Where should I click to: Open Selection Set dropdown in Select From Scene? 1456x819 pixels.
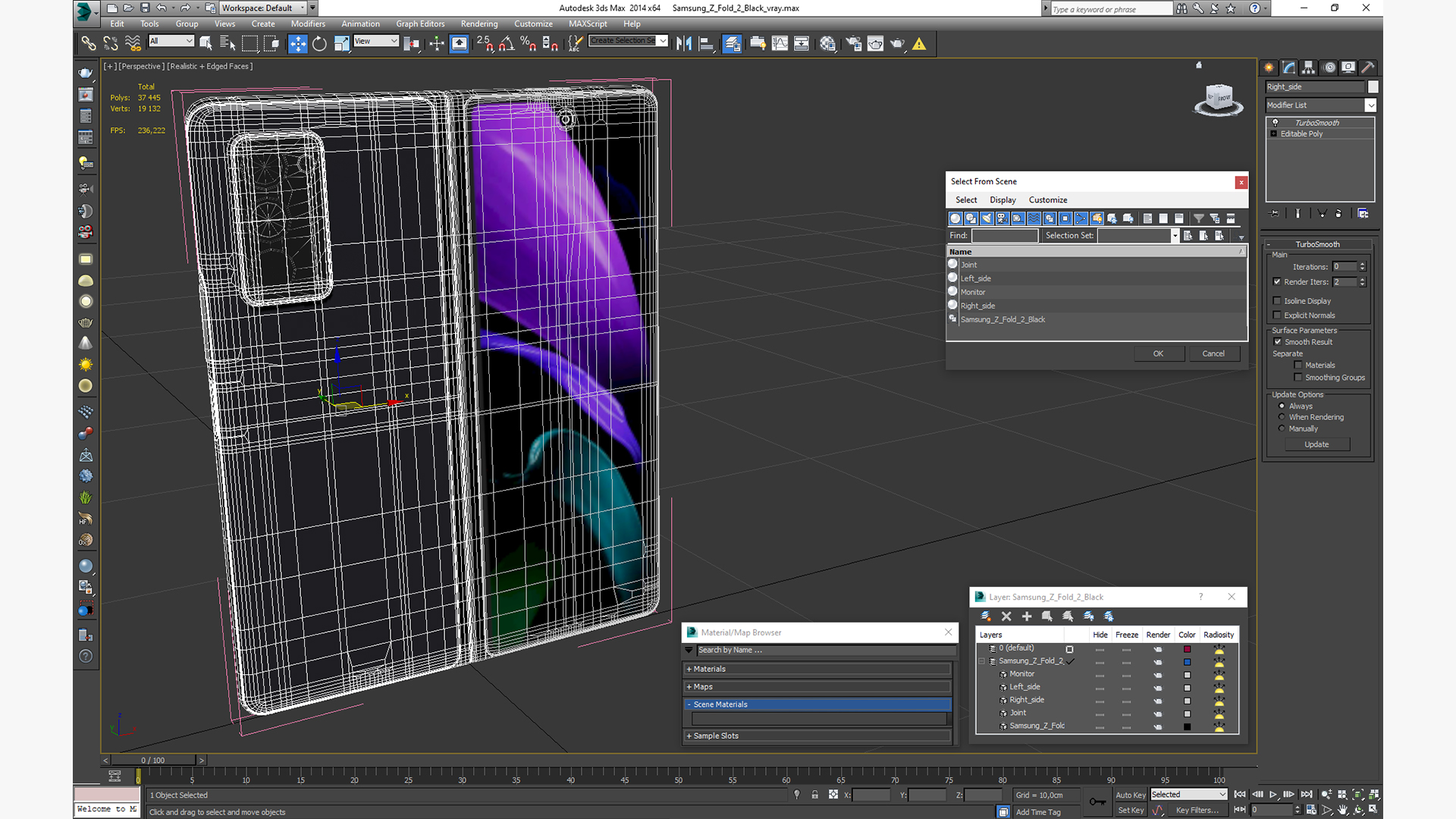[x=1175, y=236]
